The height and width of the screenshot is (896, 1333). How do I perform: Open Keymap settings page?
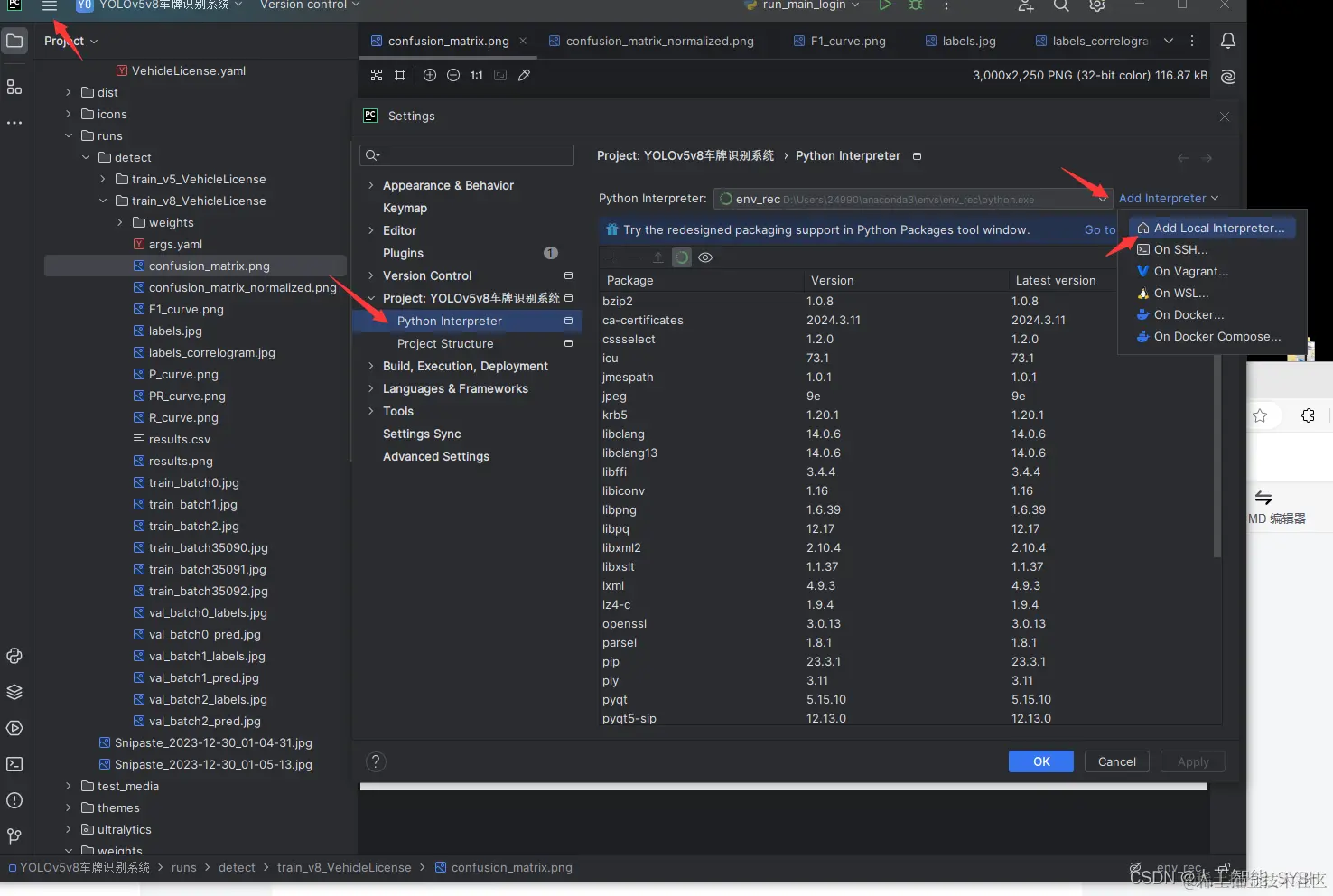pyautogui.click(x=405, y=208)
